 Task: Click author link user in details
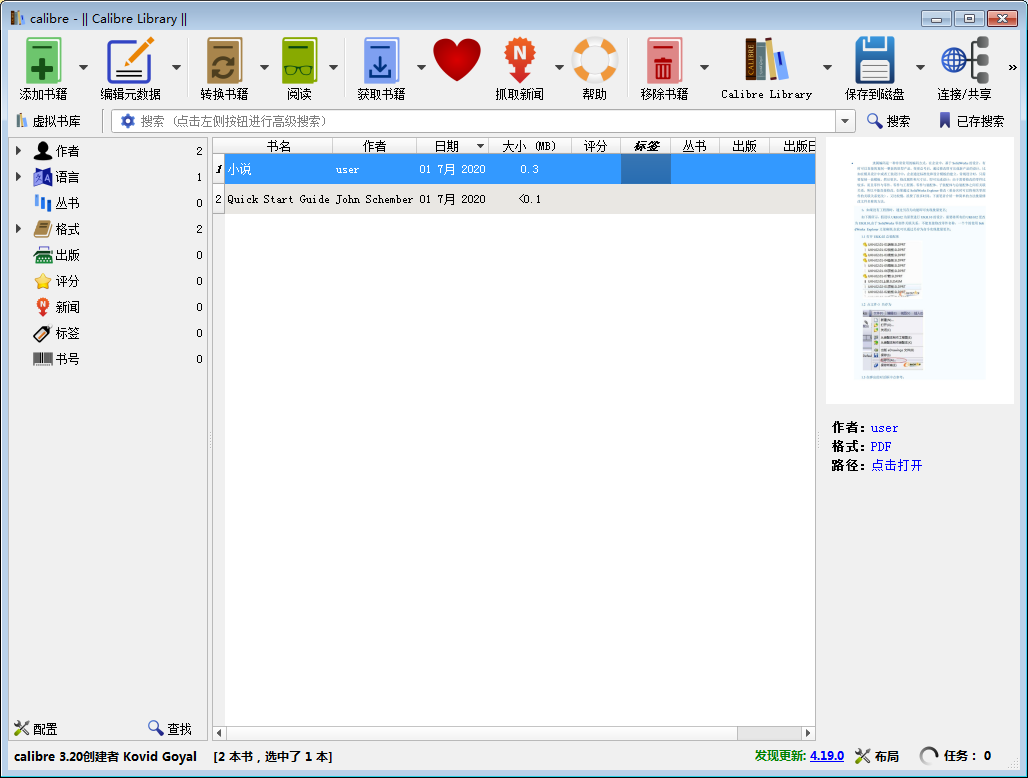884,428
